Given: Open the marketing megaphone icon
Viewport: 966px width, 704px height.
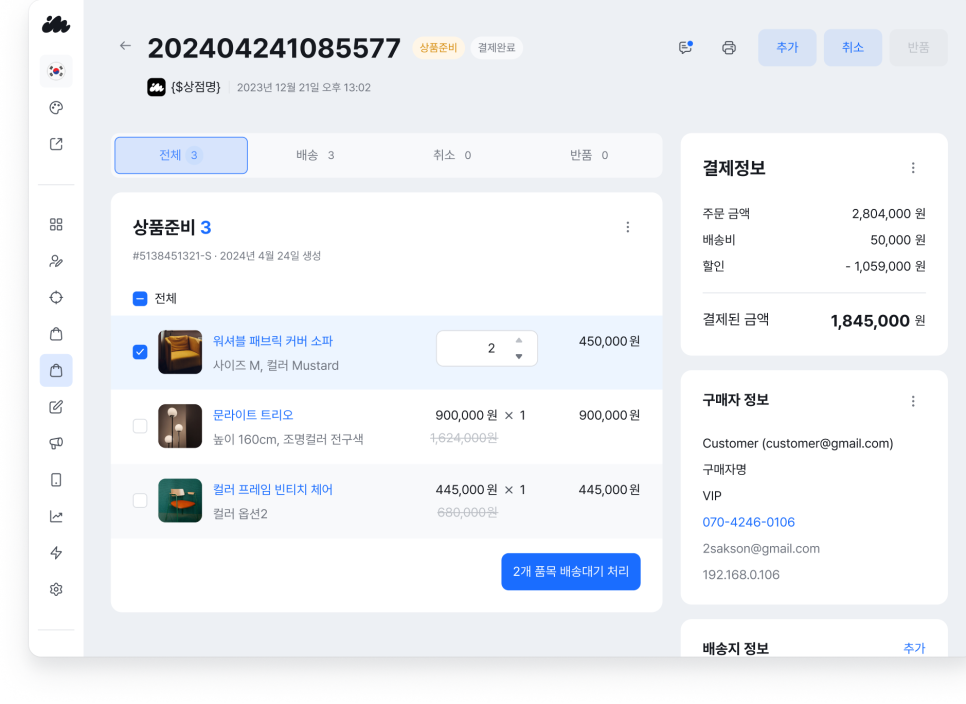Looking at the screenshot, I should click(56, 443).
